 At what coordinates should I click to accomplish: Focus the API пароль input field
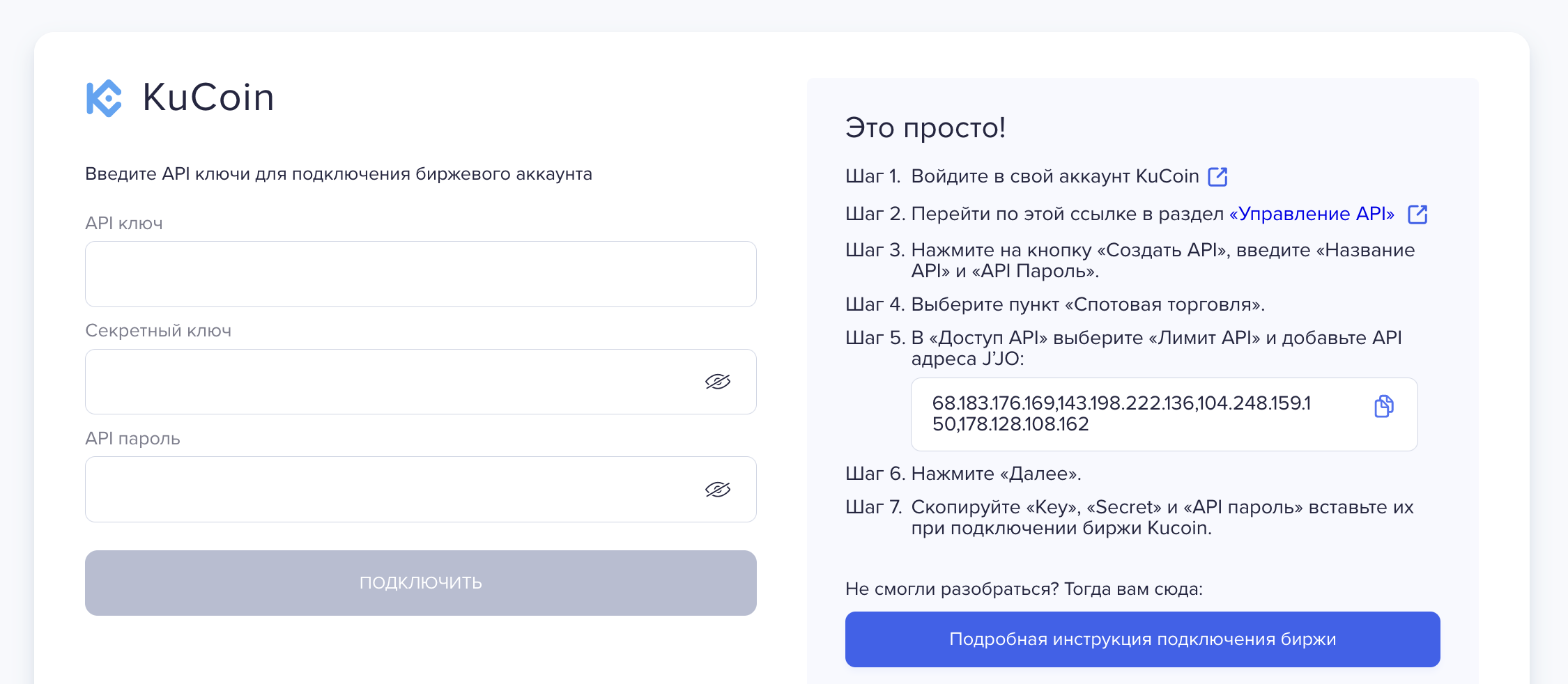point(421,489)
